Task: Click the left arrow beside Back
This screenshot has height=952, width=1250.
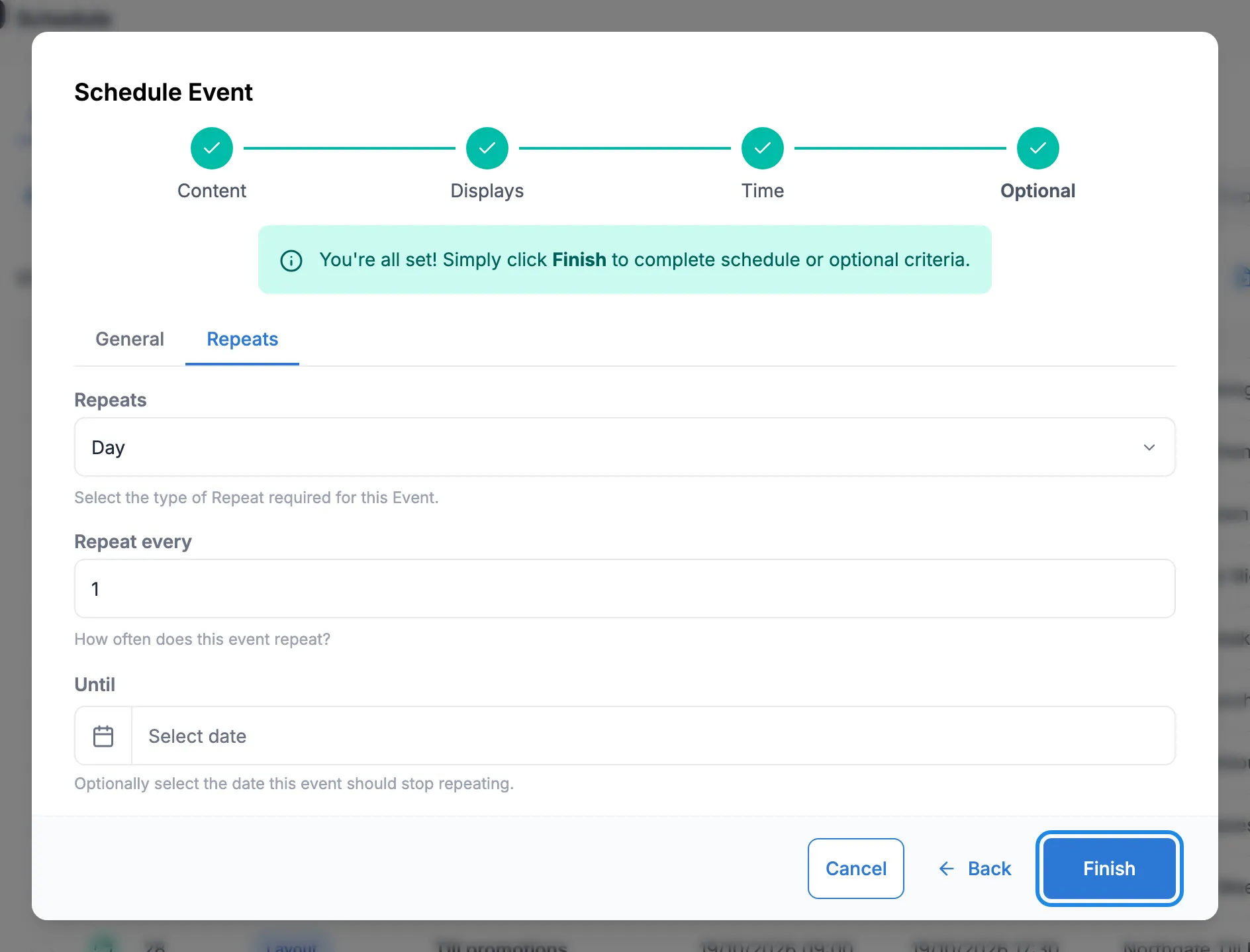Action: (x=947, y=869)
